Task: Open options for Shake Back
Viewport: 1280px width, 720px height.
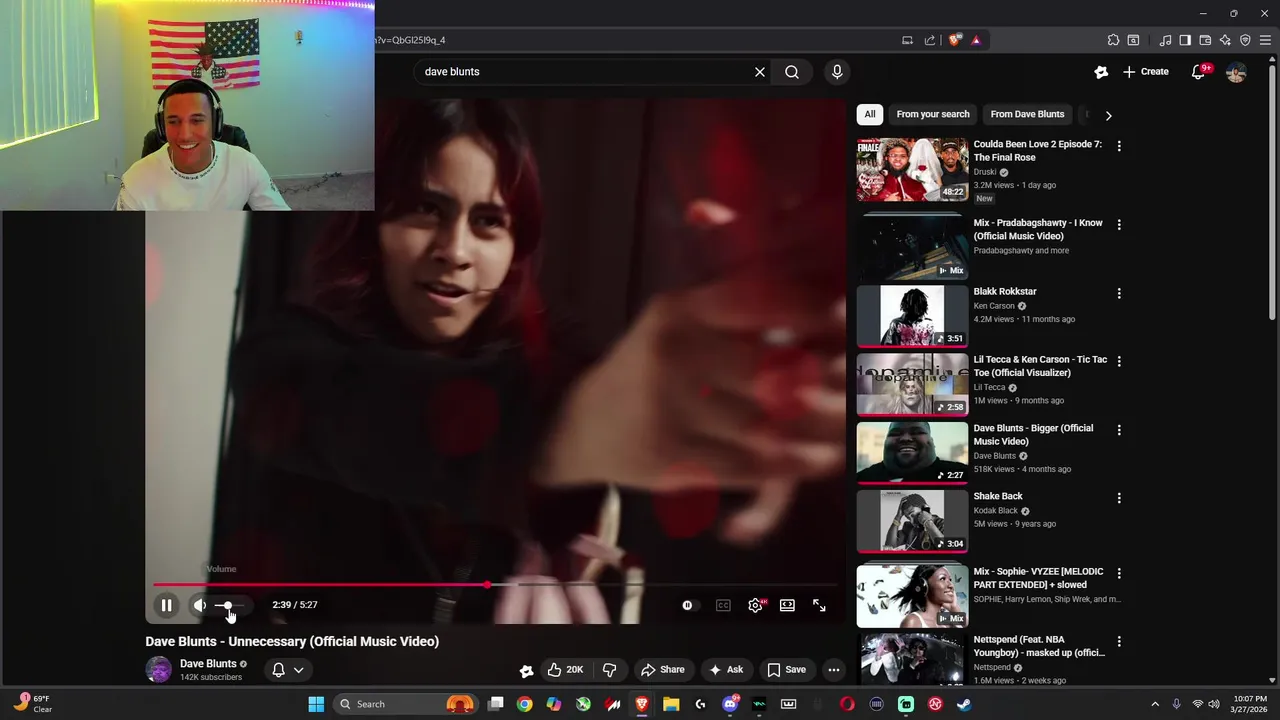Action: 1119,498
